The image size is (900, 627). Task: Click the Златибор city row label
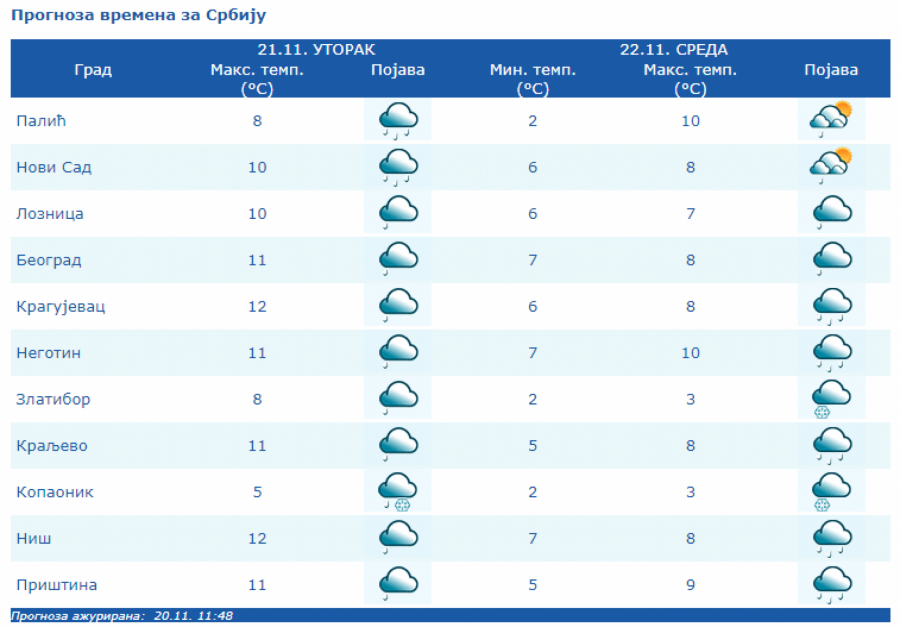pos(54,399)
